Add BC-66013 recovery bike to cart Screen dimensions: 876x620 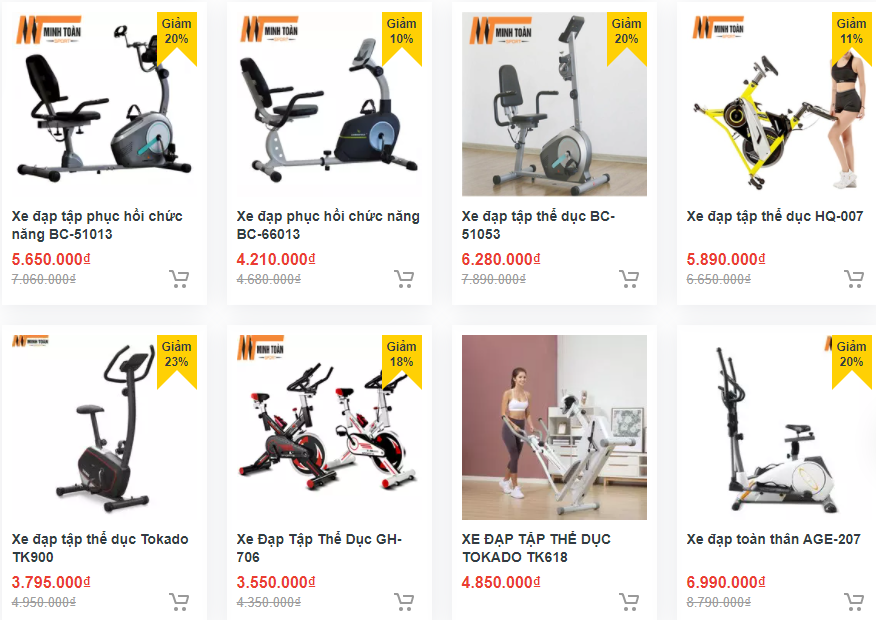click(404, 278)
